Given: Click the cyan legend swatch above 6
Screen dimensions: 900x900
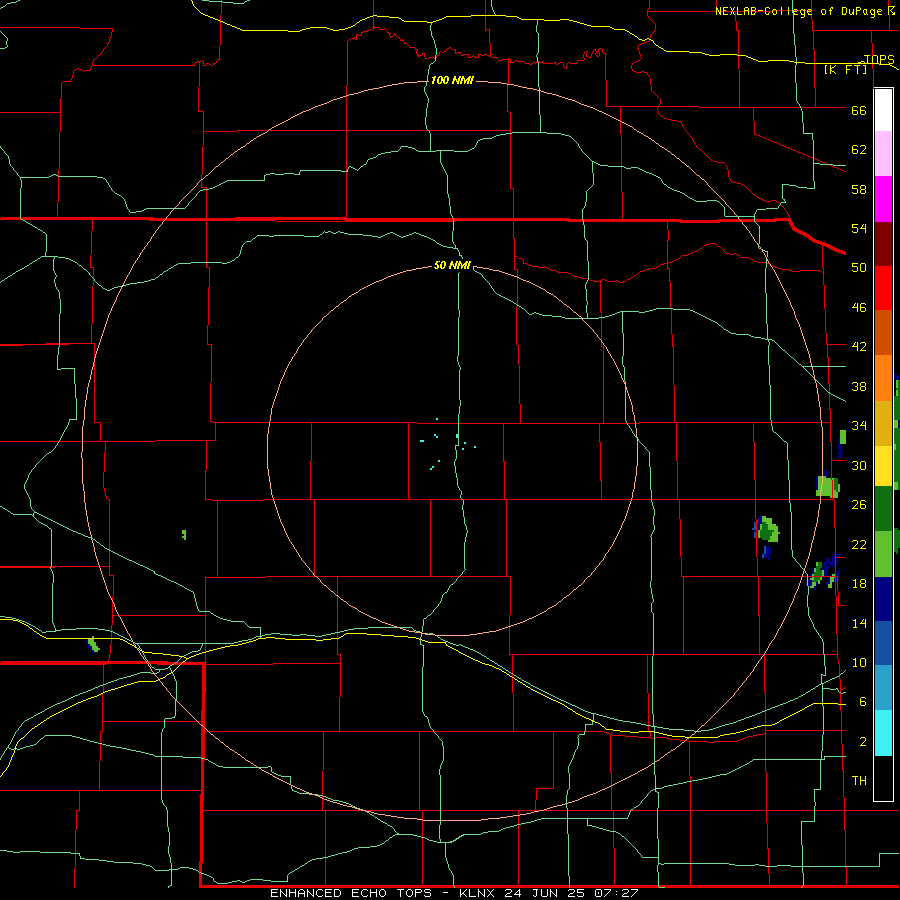Looking at the screenshot, I should click(883, 733).
